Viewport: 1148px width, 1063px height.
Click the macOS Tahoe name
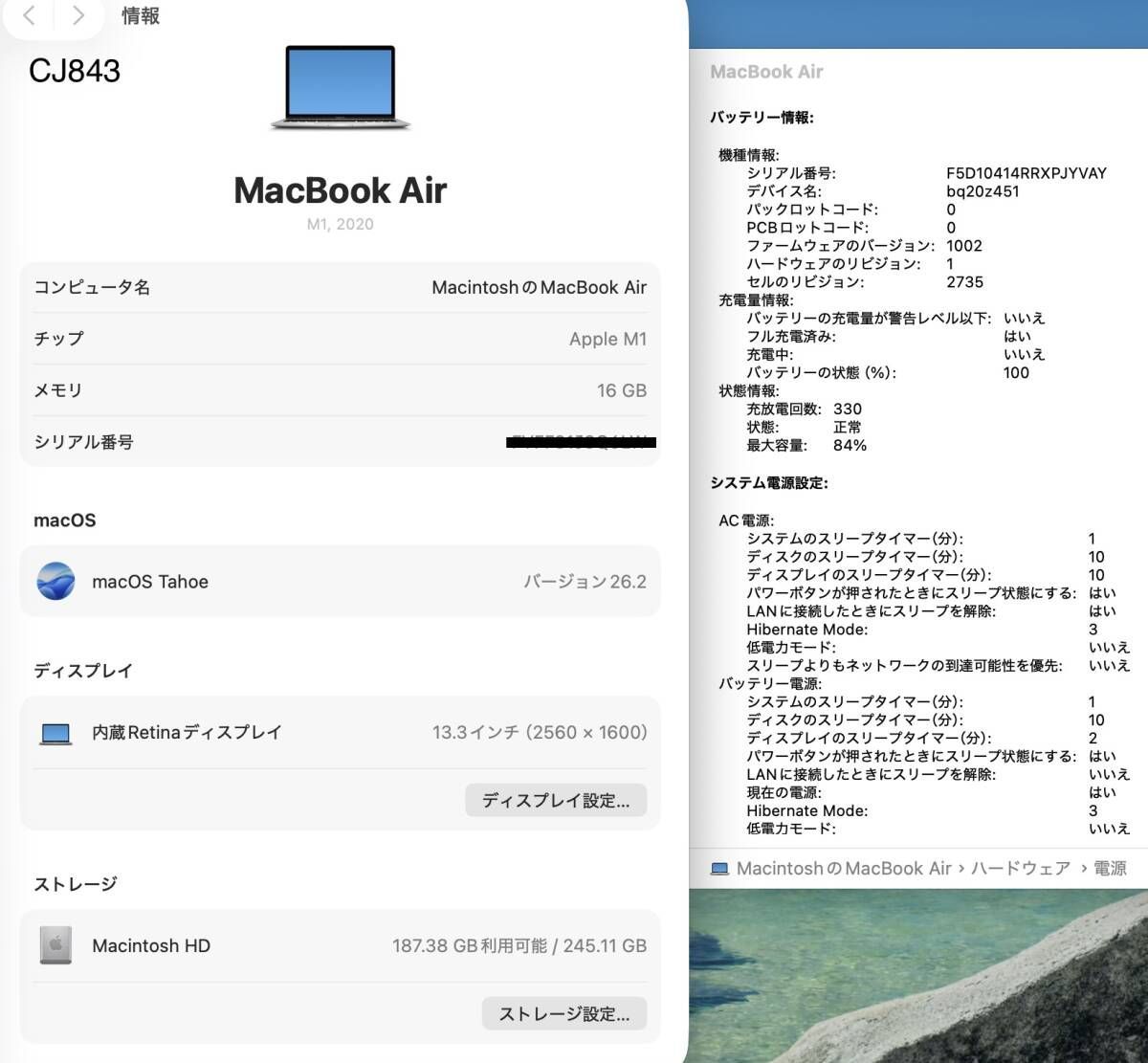(150, 582)
